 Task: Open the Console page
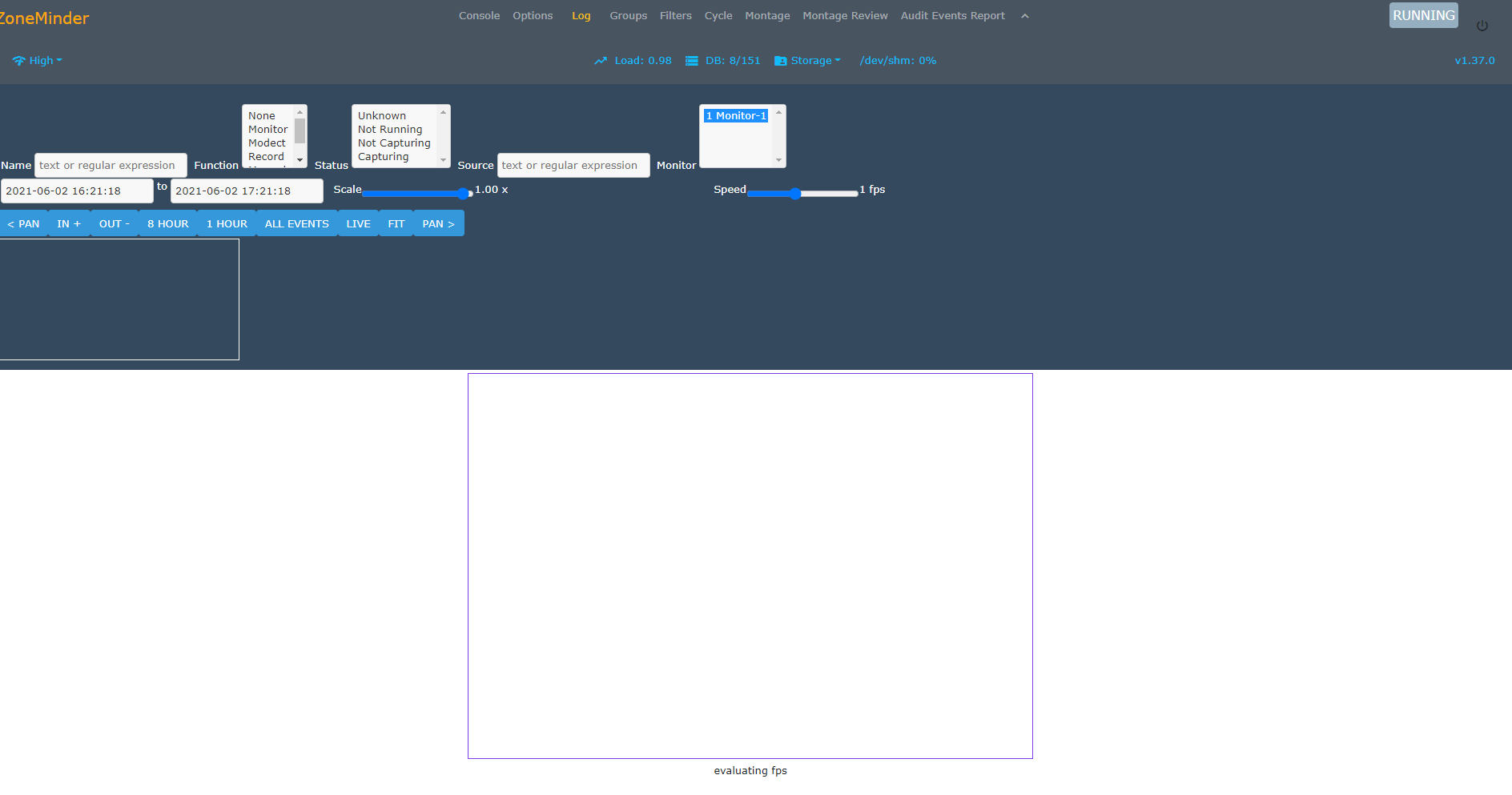(x=479, y=15)
